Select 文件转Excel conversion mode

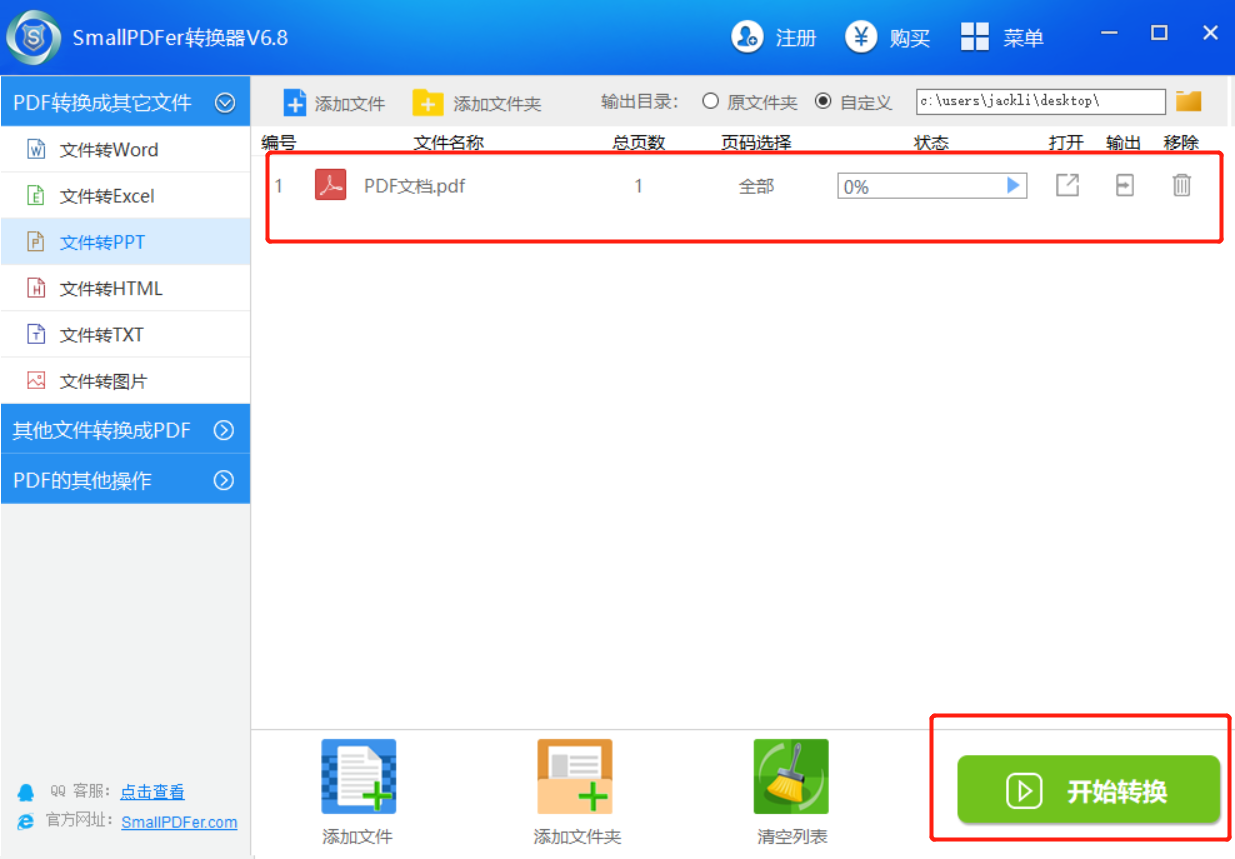[125, 196]
